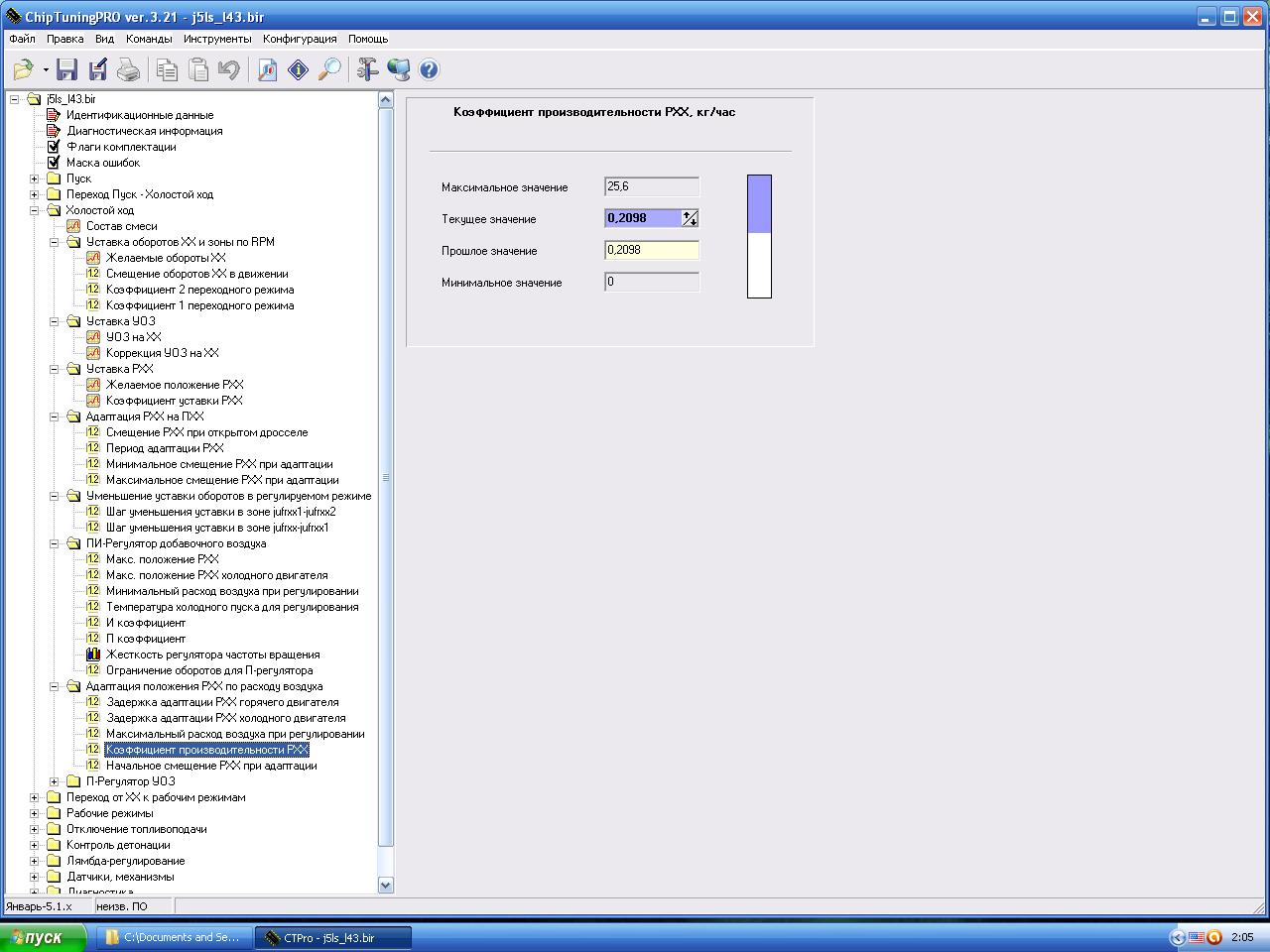Collapse the Холостой ход folder
Screen dimensions: 1270x952
[x=35, y=210]
